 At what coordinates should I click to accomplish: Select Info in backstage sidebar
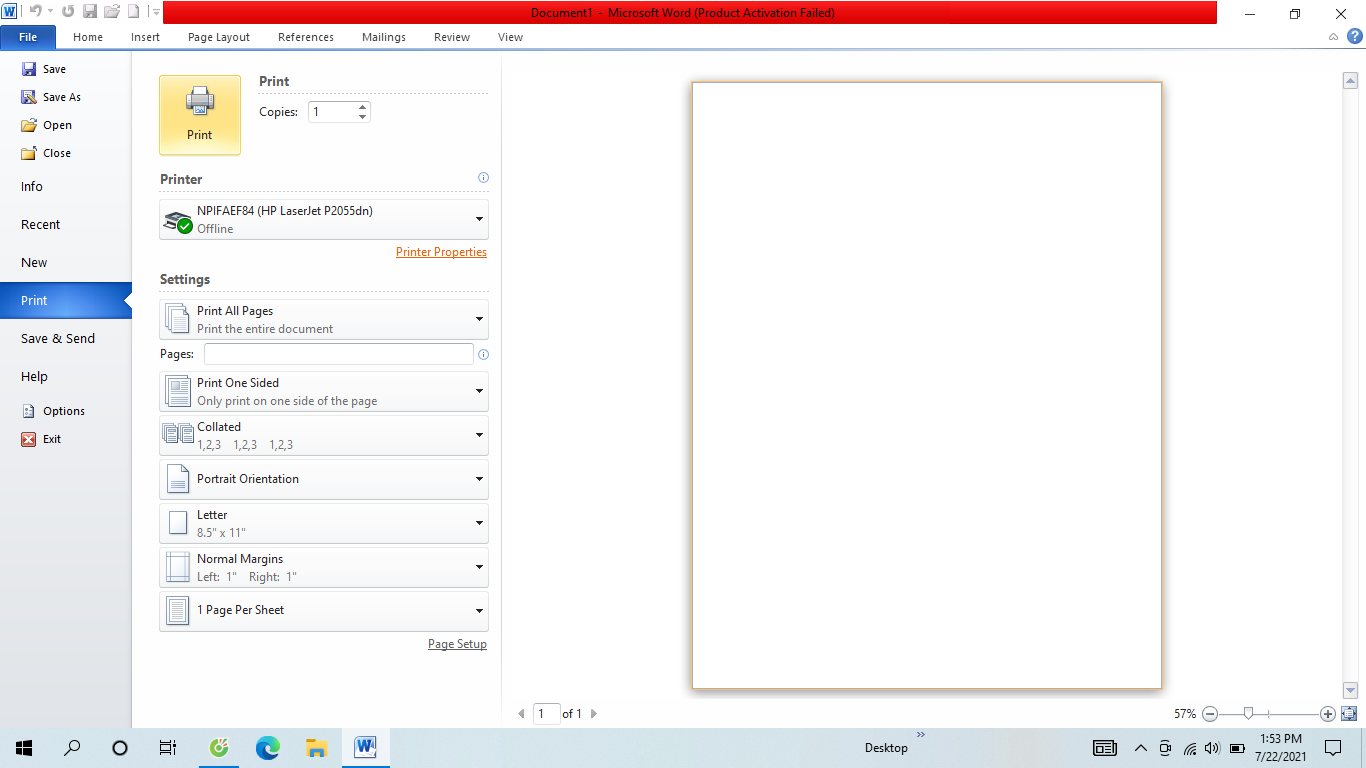click(x=66, y=187)
